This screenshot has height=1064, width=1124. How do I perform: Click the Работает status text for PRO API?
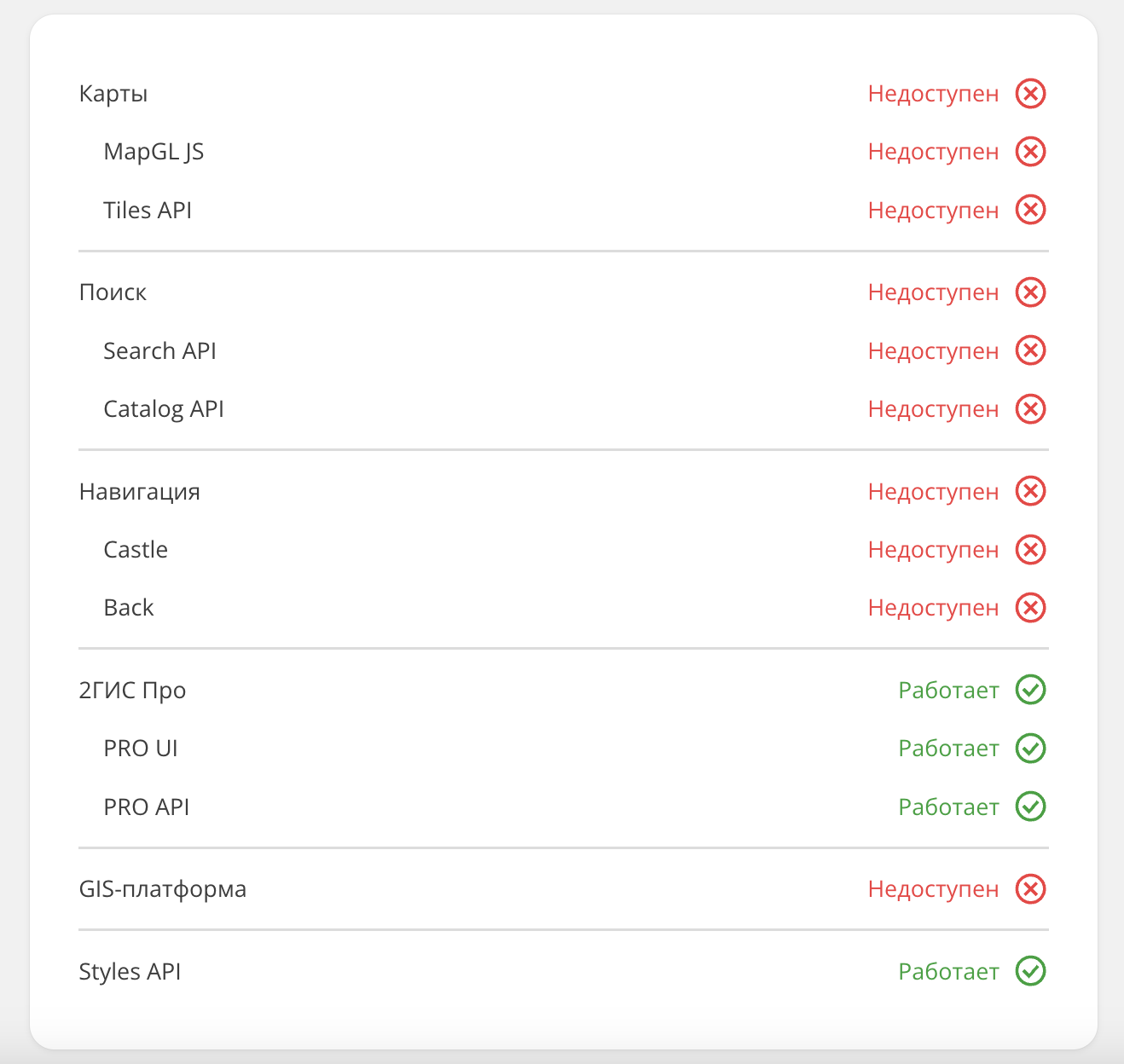pyautogui.click(x=948, y=807)
